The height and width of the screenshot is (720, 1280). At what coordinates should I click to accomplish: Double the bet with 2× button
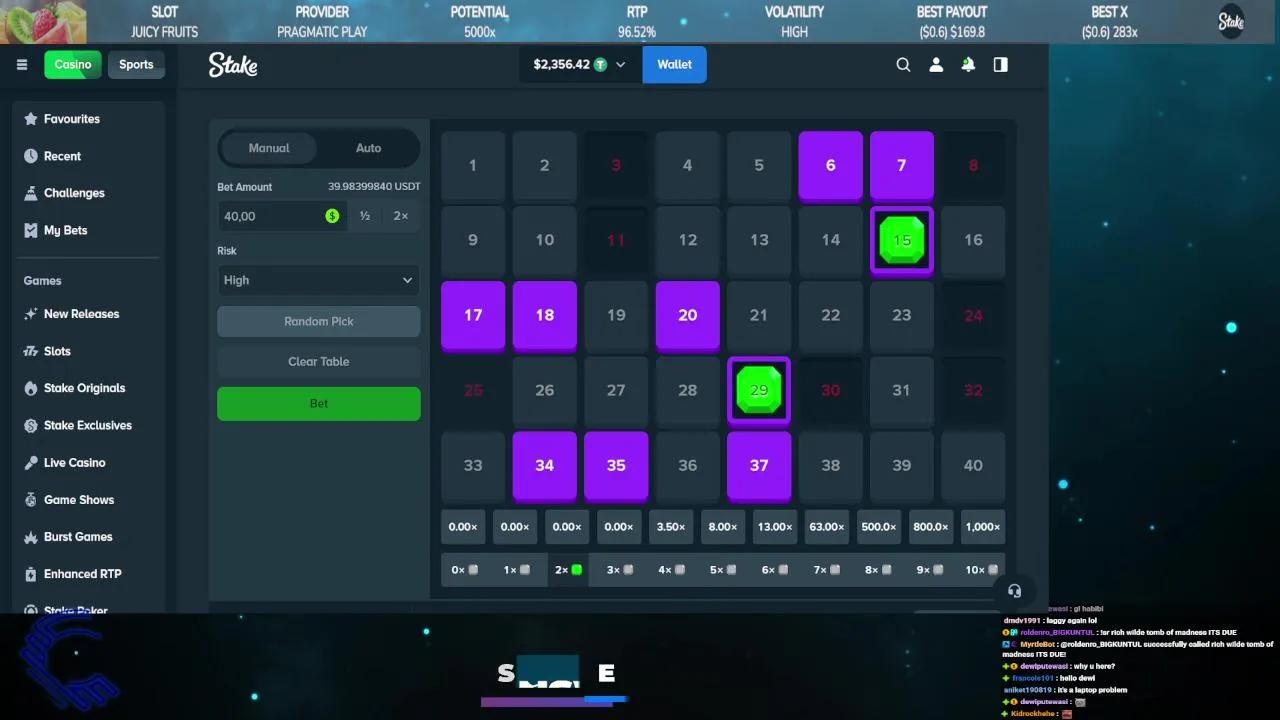pos(401,216)
